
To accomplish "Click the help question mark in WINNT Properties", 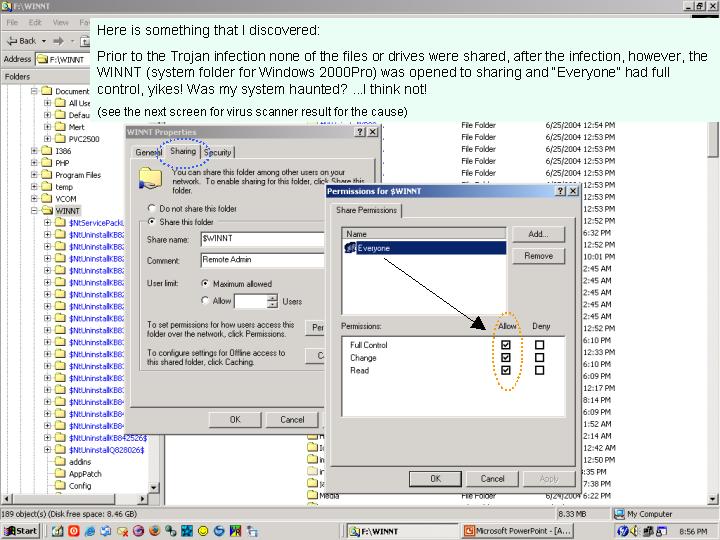I will pos(361,132).
